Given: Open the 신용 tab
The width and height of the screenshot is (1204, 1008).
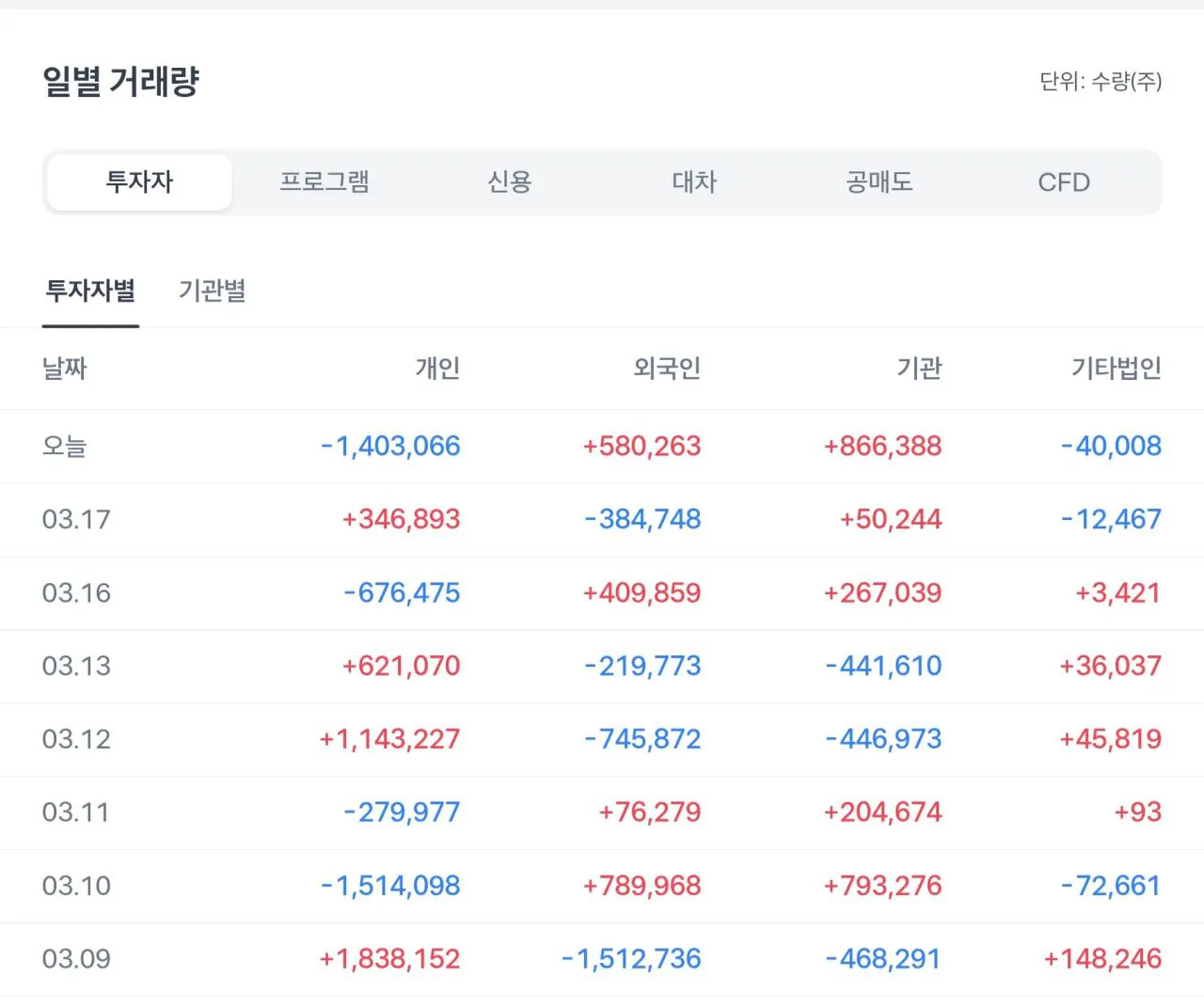Looking at the screenshot, I should click(x=509, y=182).
